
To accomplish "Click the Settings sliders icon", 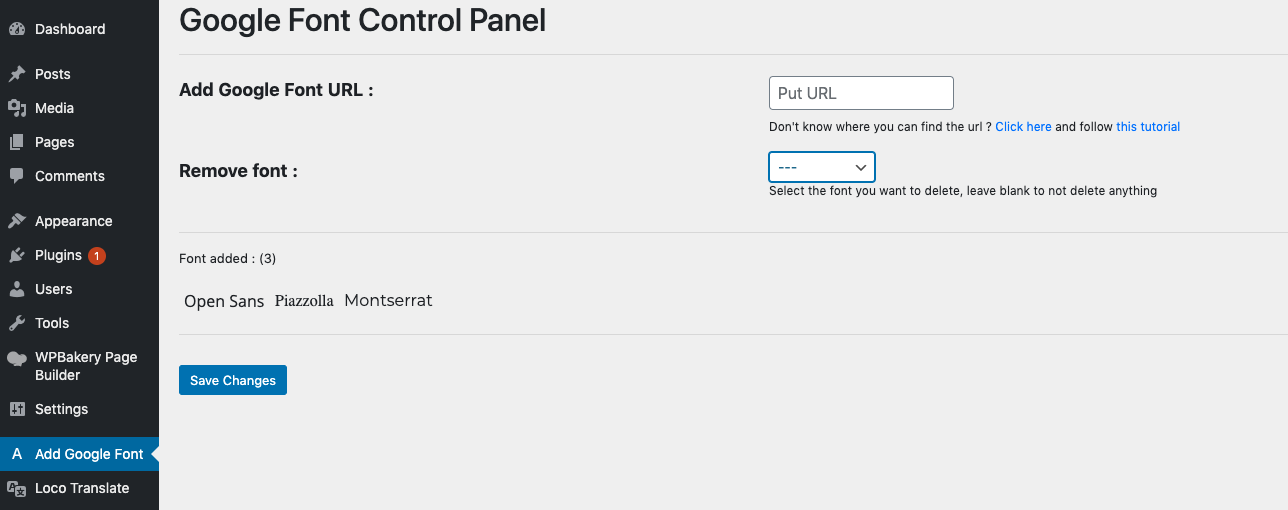I will (16, 409).
